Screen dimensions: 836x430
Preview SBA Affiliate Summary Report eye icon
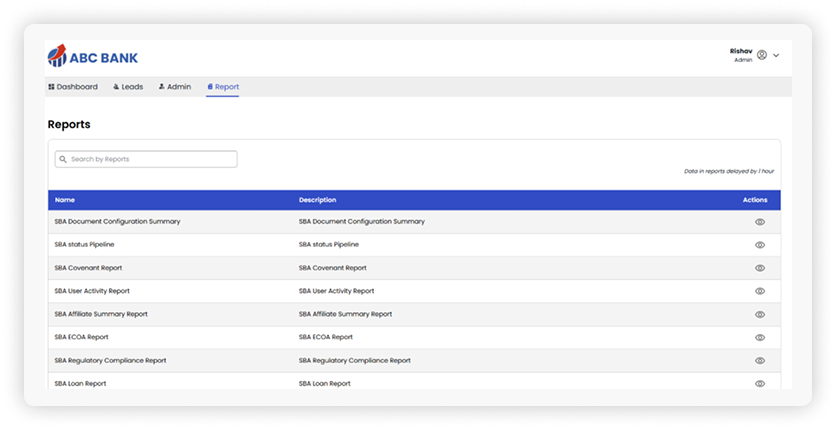pyautogui.click(x=760, y=314)
